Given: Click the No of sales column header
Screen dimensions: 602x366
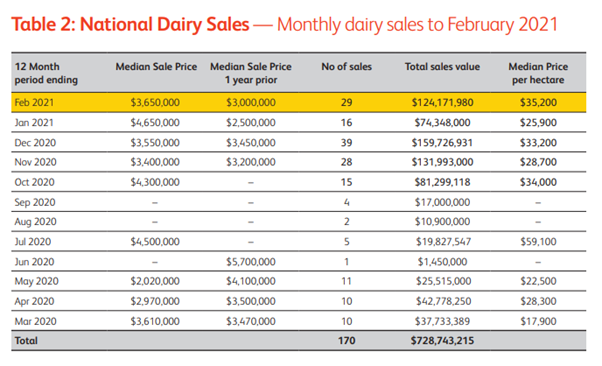Looking at the screenshot, I should click(346, 66).
